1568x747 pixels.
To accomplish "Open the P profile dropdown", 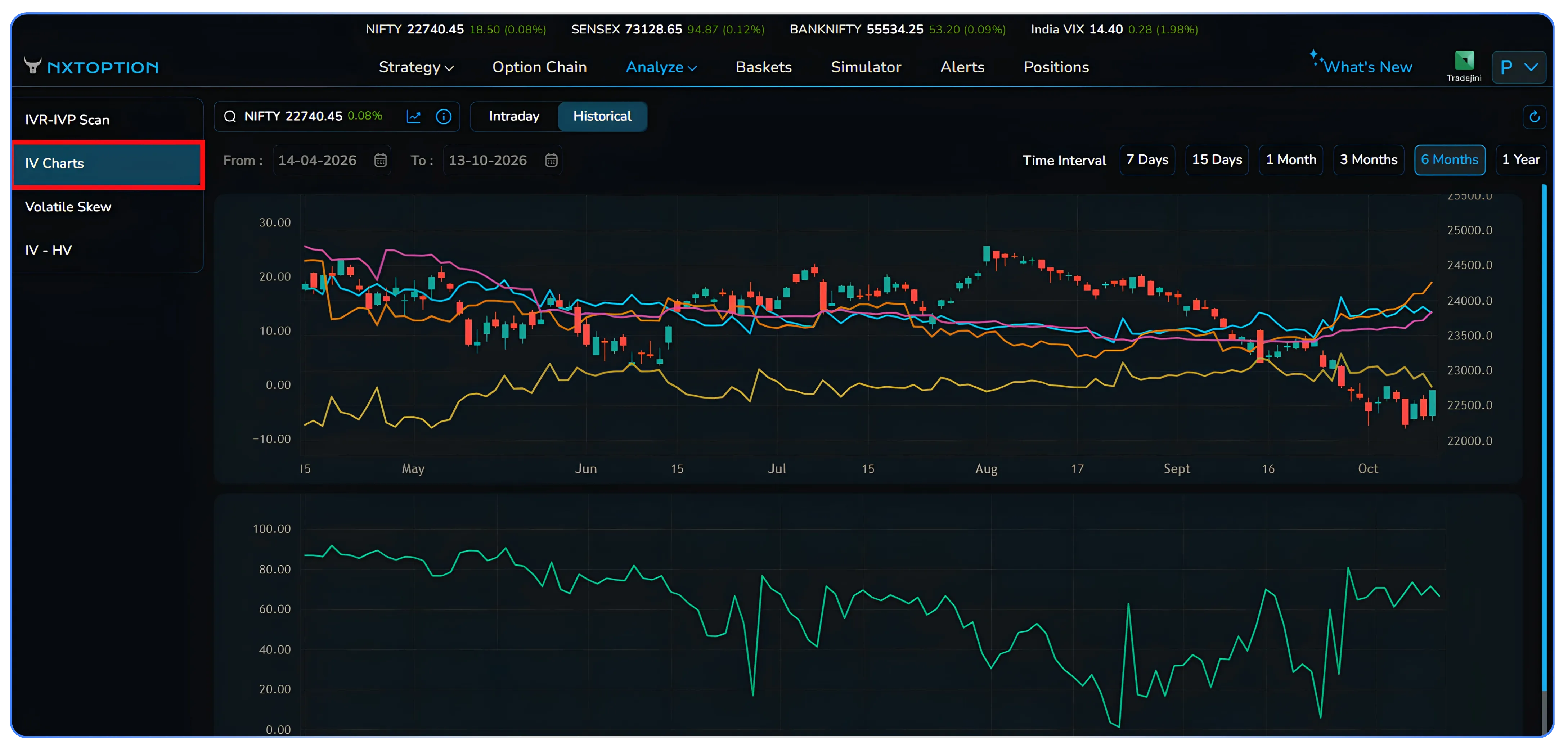I will (1519, 67).
